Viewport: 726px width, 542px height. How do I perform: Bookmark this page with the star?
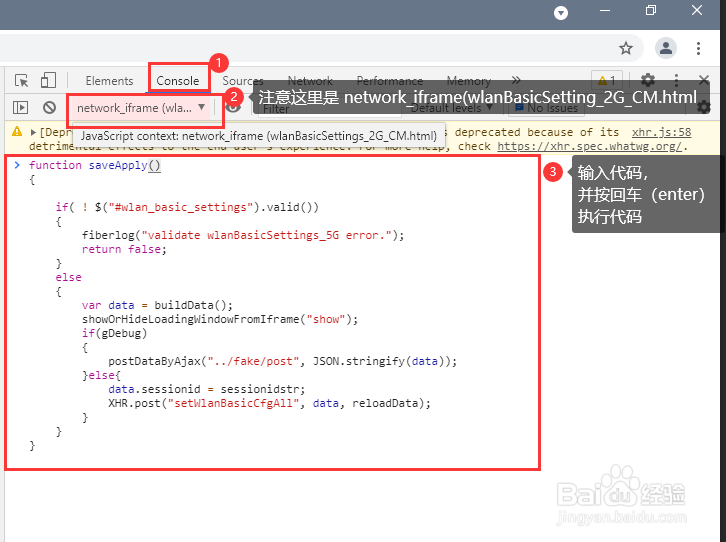coord(626,48)
